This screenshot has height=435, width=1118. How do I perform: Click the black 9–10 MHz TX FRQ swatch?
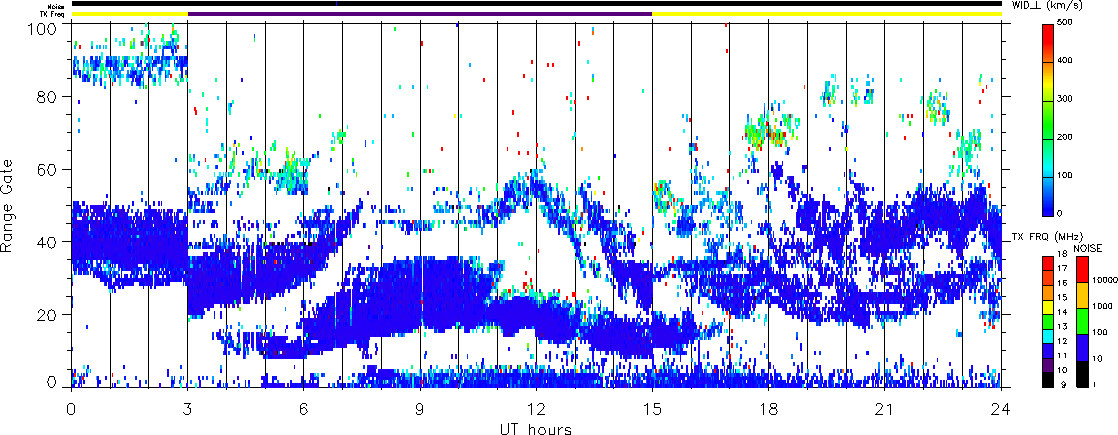click(1048, 379)
